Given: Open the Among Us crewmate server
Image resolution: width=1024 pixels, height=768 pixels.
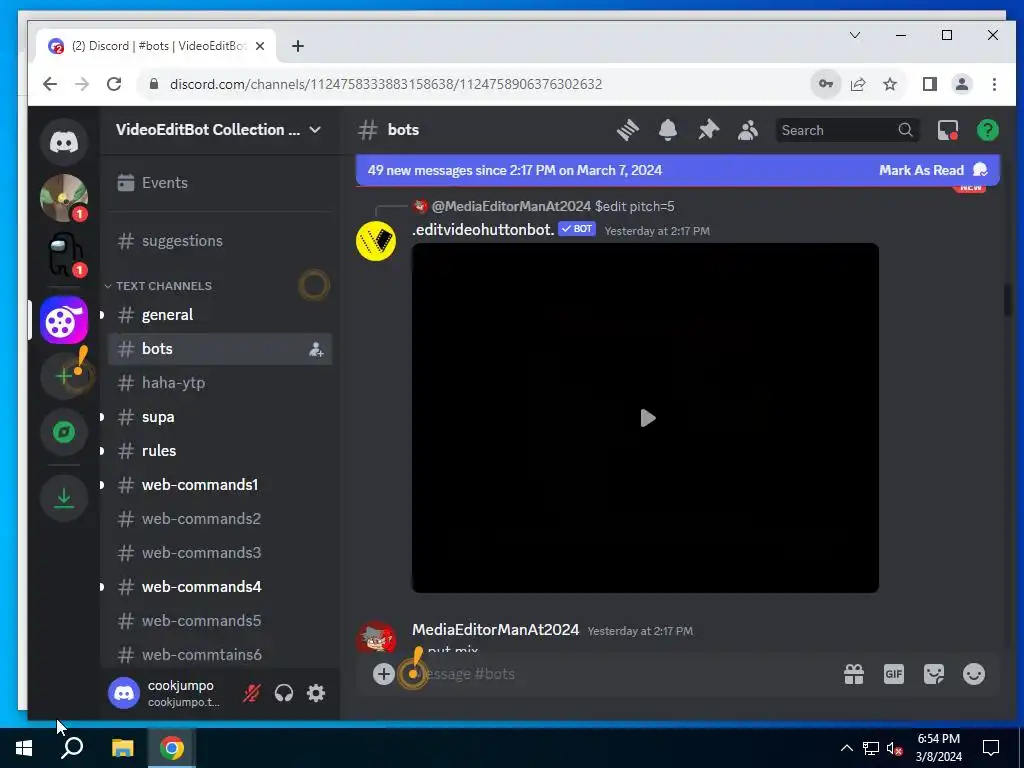Looking at the screenshot, I should [x=64, y=254].
